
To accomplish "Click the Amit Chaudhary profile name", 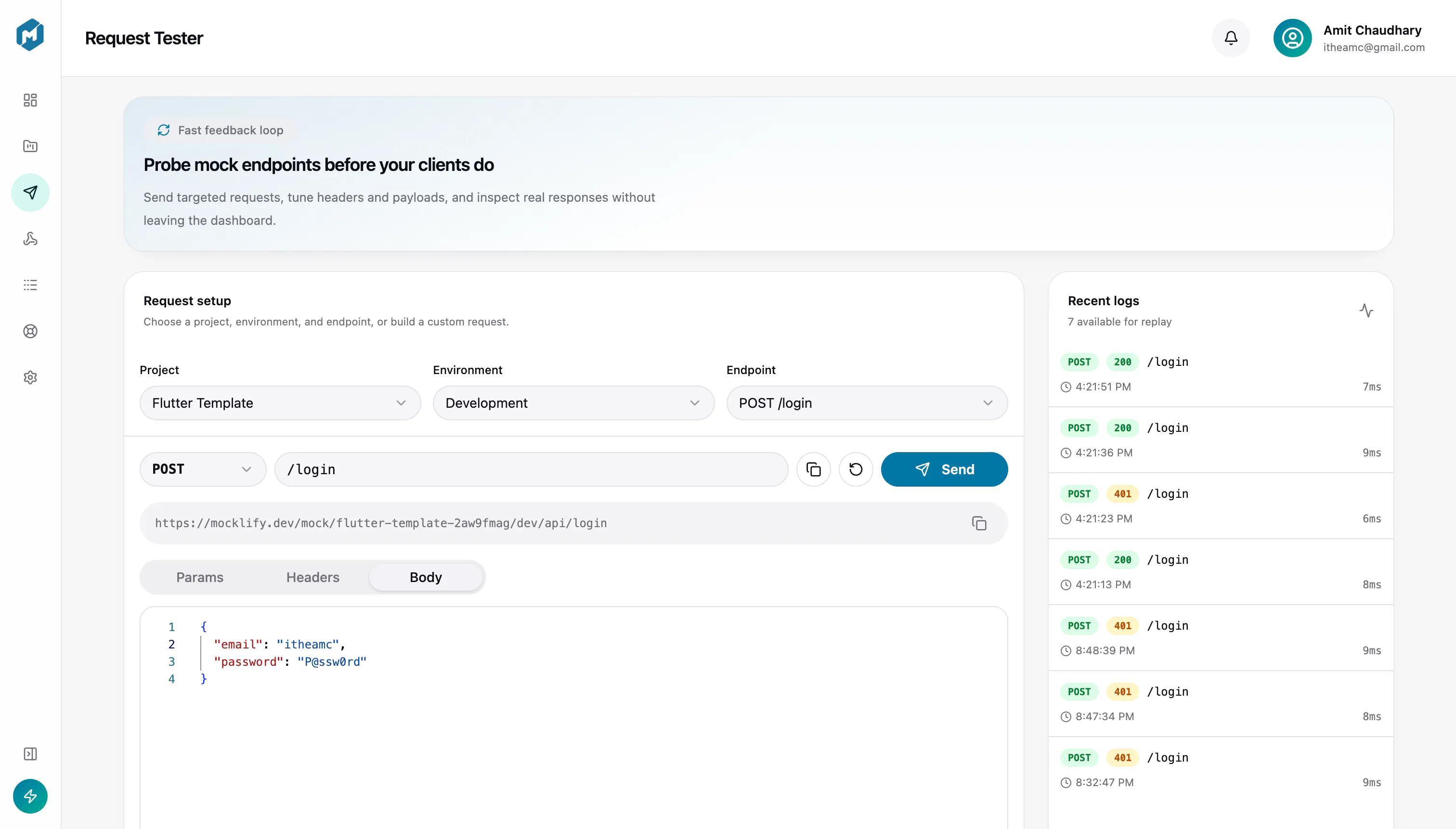I will pyautogui.click(x=1372, y=30).
